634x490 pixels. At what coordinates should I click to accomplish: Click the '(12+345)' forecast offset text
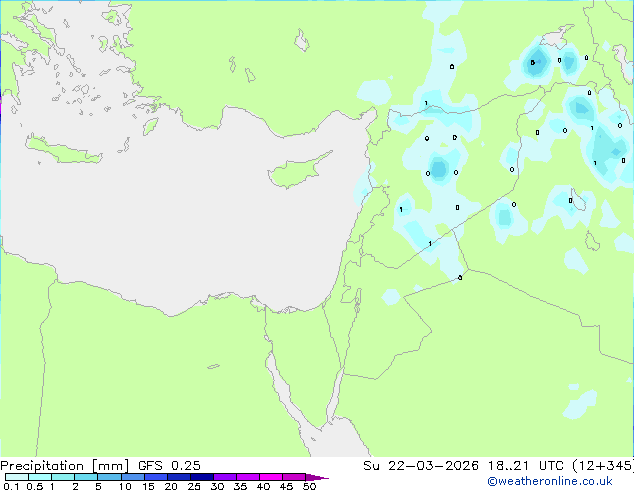click(x=603, y=466)
